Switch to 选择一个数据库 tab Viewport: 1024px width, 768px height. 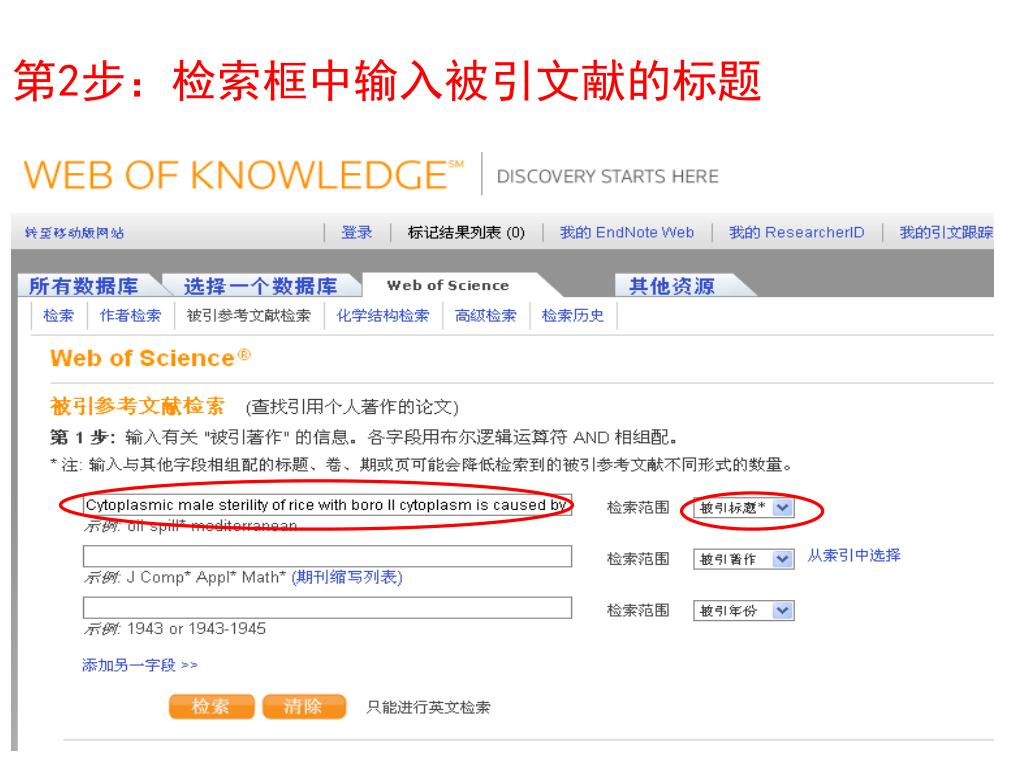(260, 285)
